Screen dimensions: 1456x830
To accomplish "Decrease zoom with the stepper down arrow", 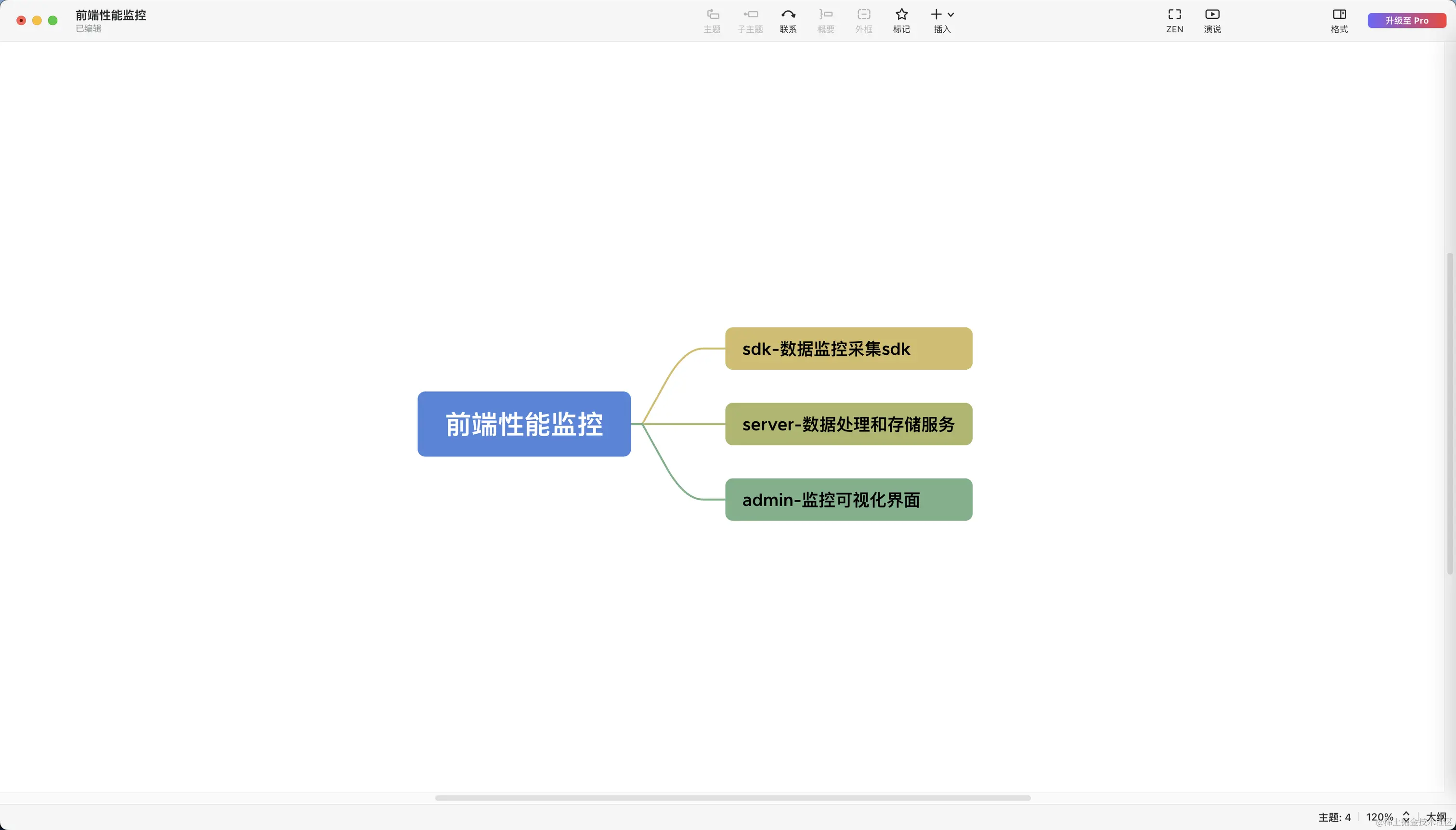I will [1406, 821].
